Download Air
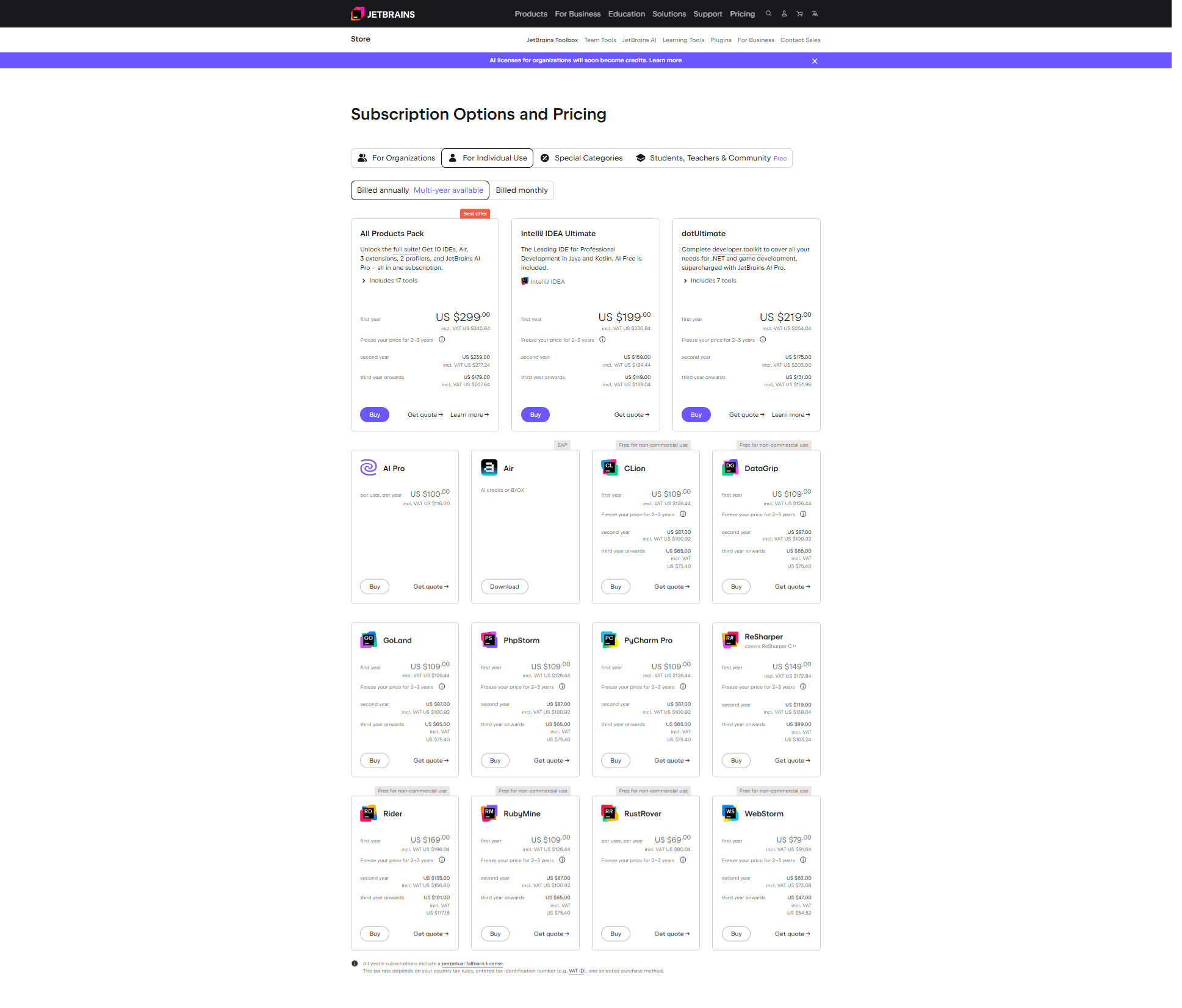The height and width of the screenshot is (1008, 1182). click(505, 587)
